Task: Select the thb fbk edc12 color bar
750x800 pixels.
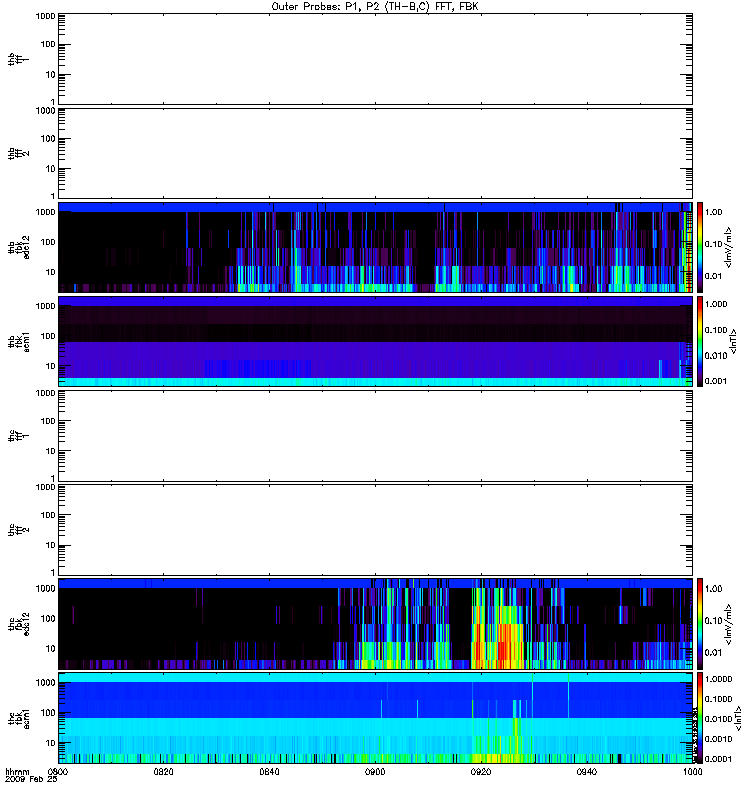Action: [x=700, y=247]
